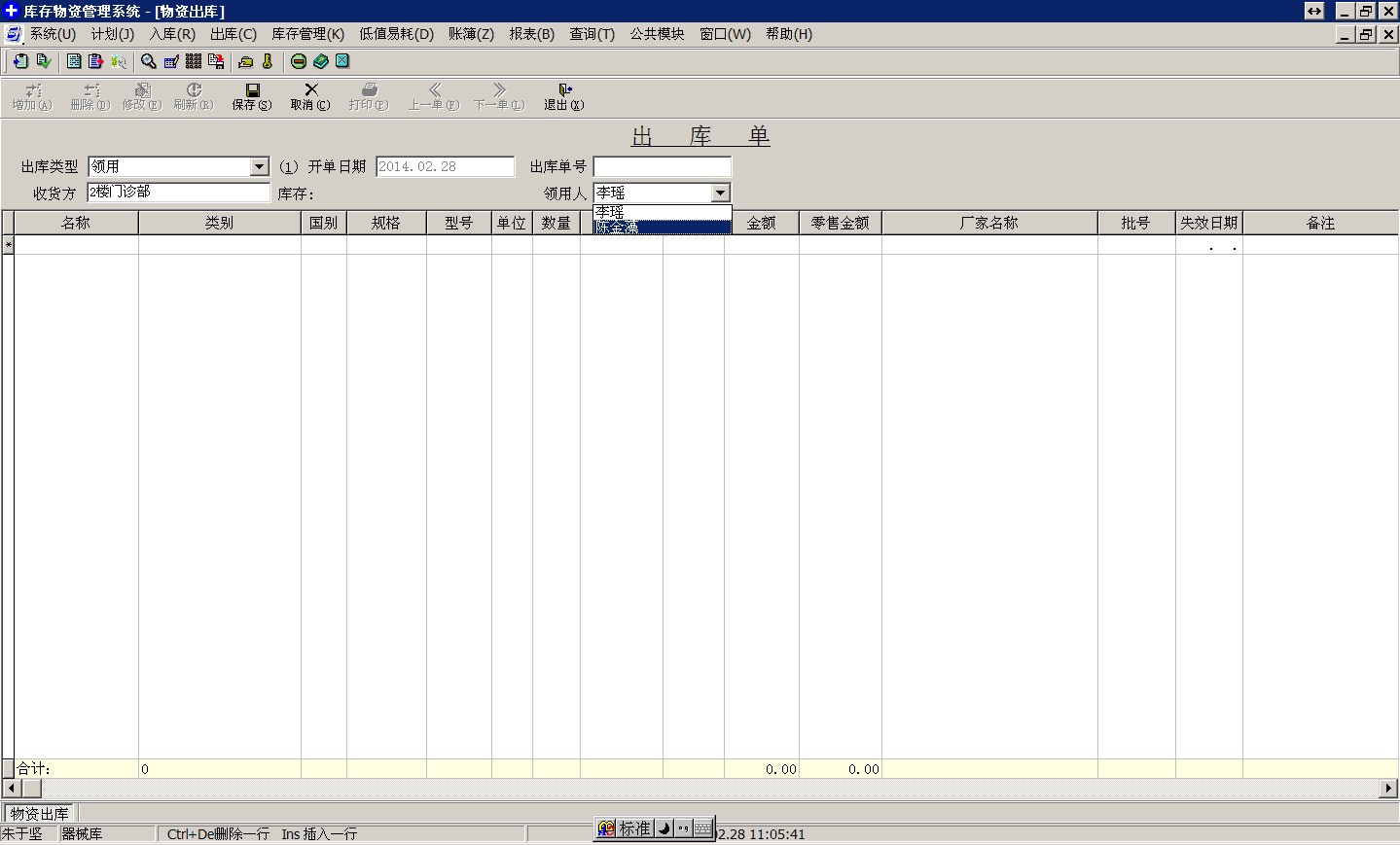Click the magnifying glass search icon
The height and width of the screenshot is (845, 1400).
point(149,61)
